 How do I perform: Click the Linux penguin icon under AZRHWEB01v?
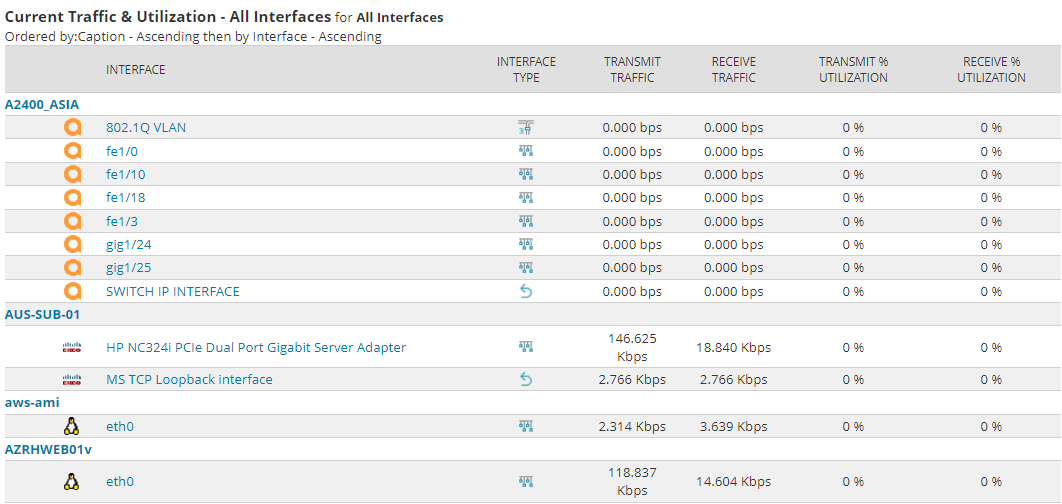pos(72,481)
